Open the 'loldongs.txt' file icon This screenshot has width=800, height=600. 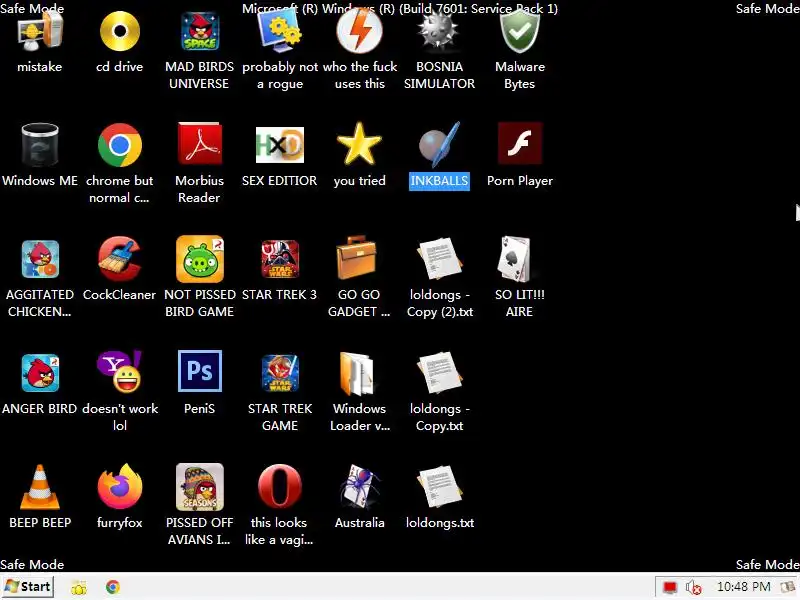pyautogui.click(x=439, y=487)
